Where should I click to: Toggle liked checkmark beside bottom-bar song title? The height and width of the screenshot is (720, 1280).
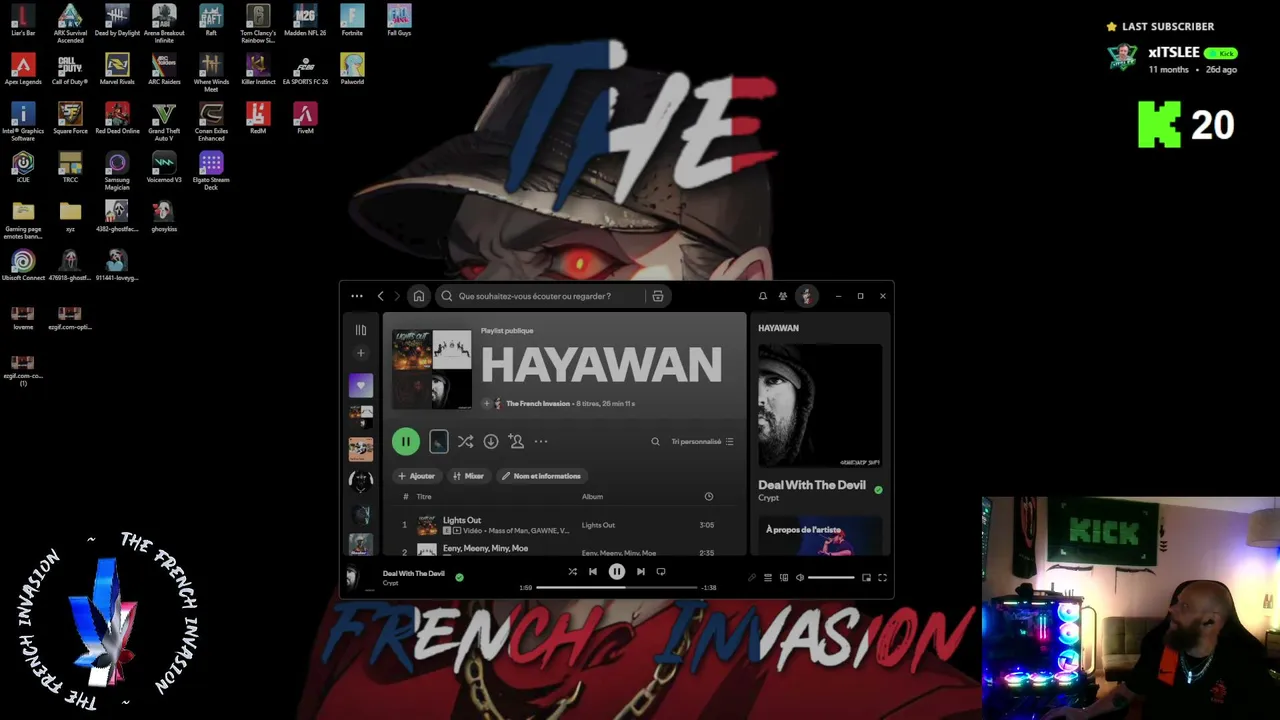click(x=459, y=577)
